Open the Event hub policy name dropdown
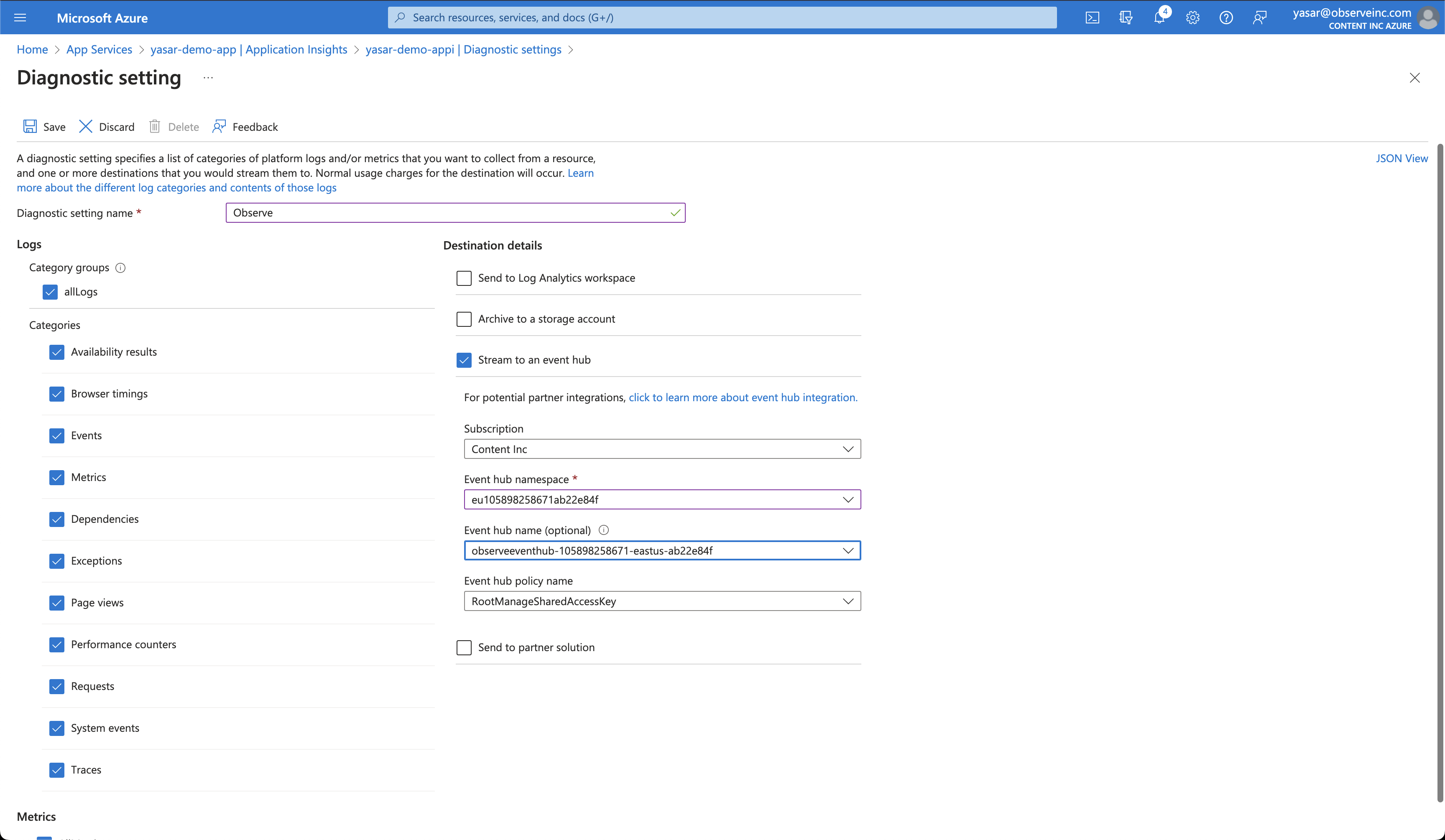Screen dimensions: 1445x840 pos(662,601)
